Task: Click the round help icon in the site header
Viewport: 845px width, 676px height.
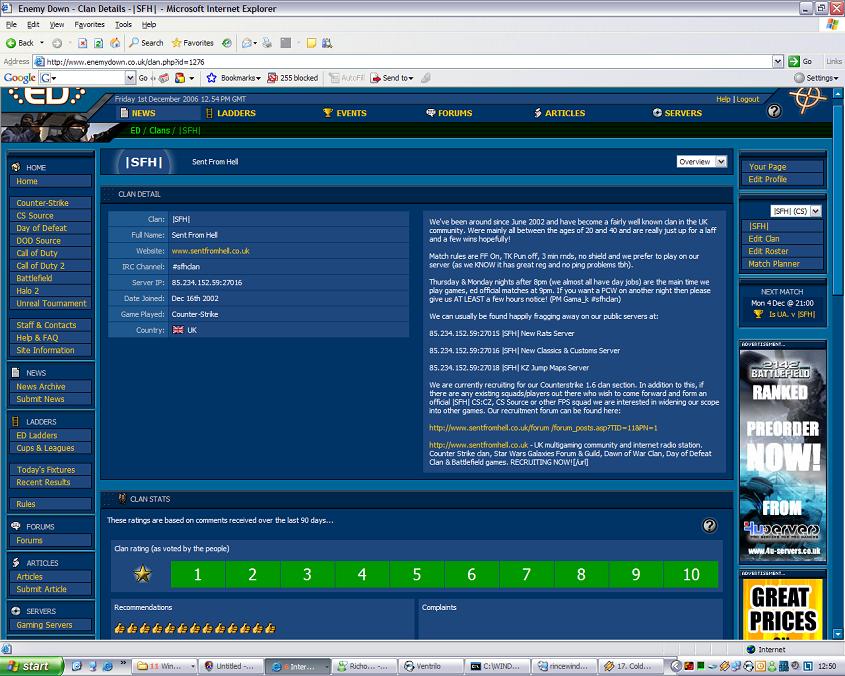Action: click(x=774, y=111)
